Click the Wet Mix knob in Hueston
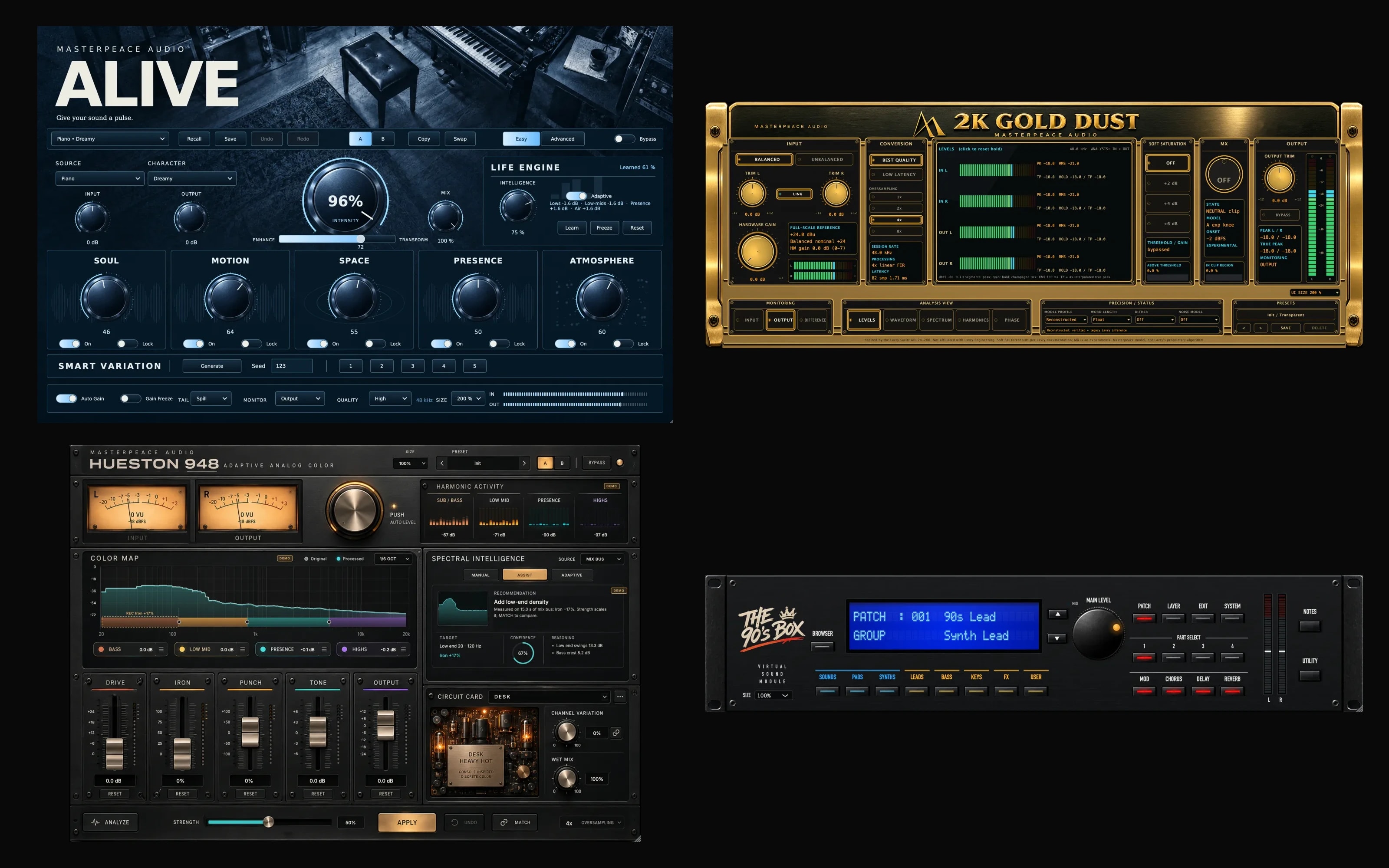The width and height of the screenshot is (1389, 868). (566, 778)
